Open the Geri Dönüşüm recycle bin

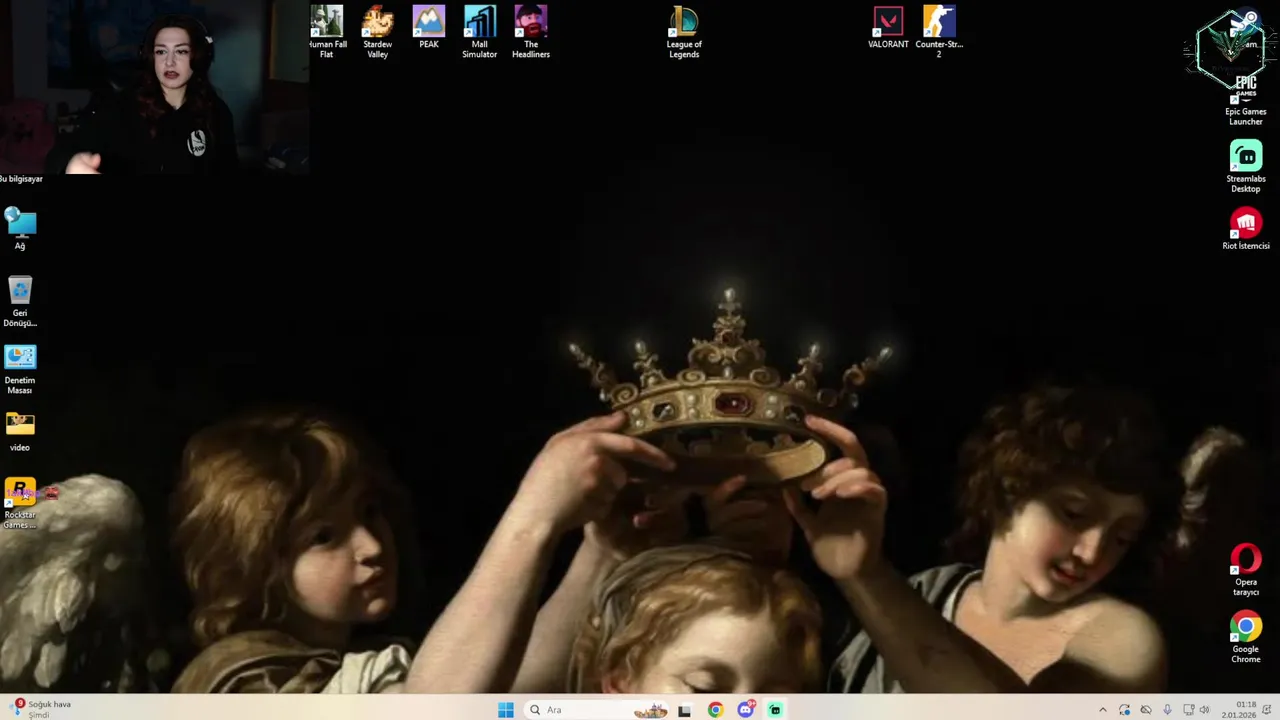[20, 301]
